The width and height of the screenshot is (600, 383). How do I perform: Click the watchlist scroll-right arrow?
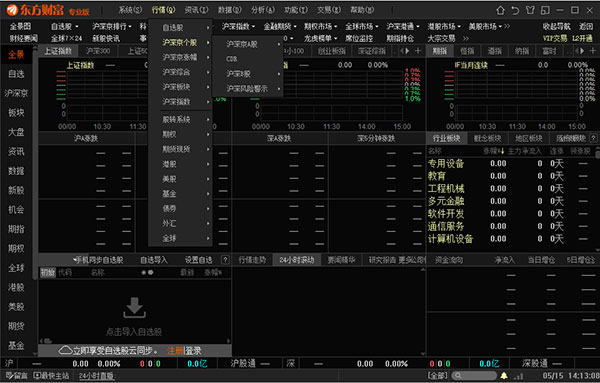click(x=229, y=341)
